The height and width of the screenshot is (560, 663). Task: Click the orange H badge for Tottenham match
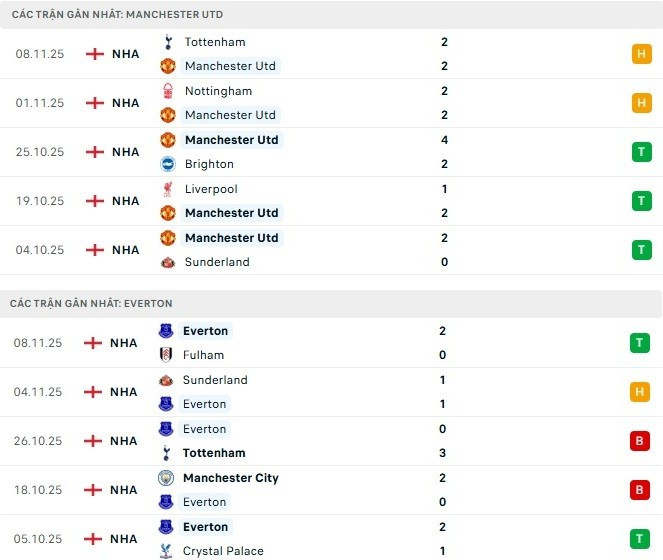[x=641, y=54]
